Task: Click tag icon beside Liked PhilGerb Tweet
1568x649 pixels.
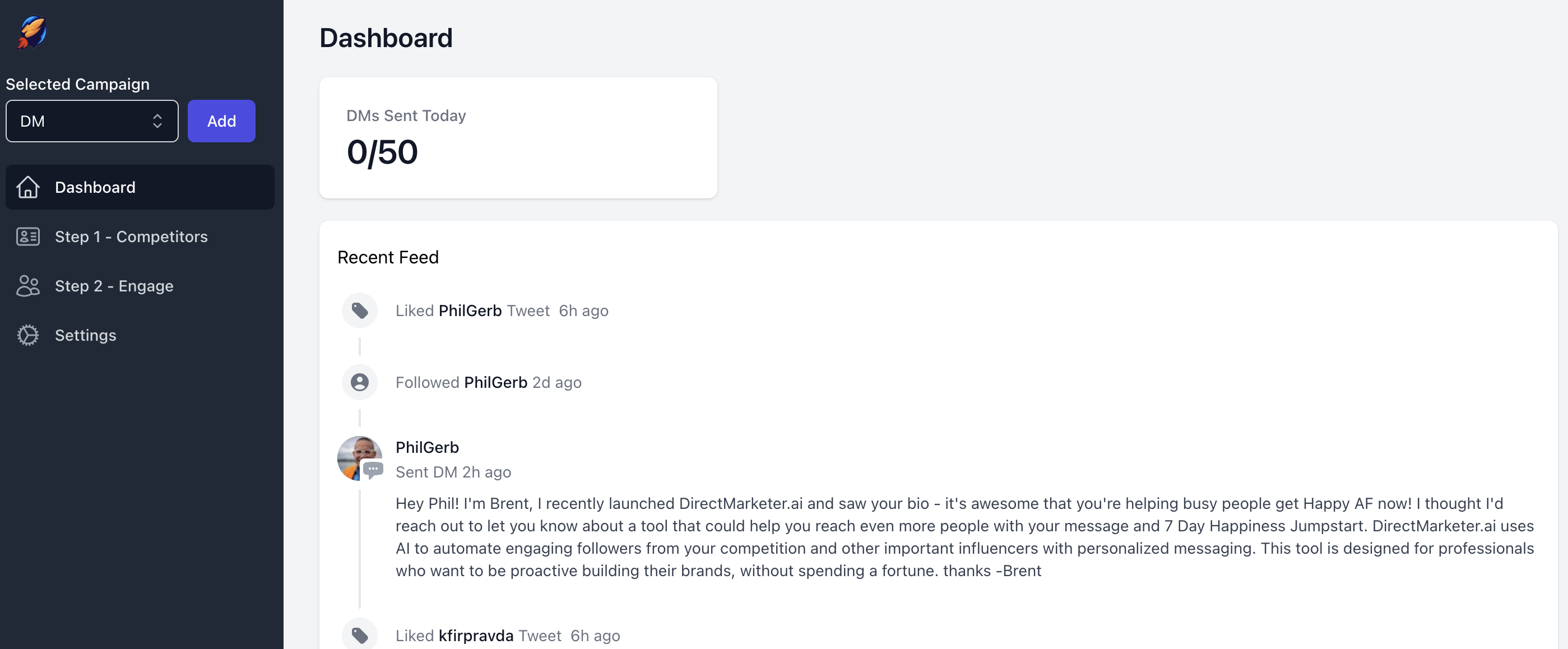Action: pyautogui.click(x=360, y=311)
